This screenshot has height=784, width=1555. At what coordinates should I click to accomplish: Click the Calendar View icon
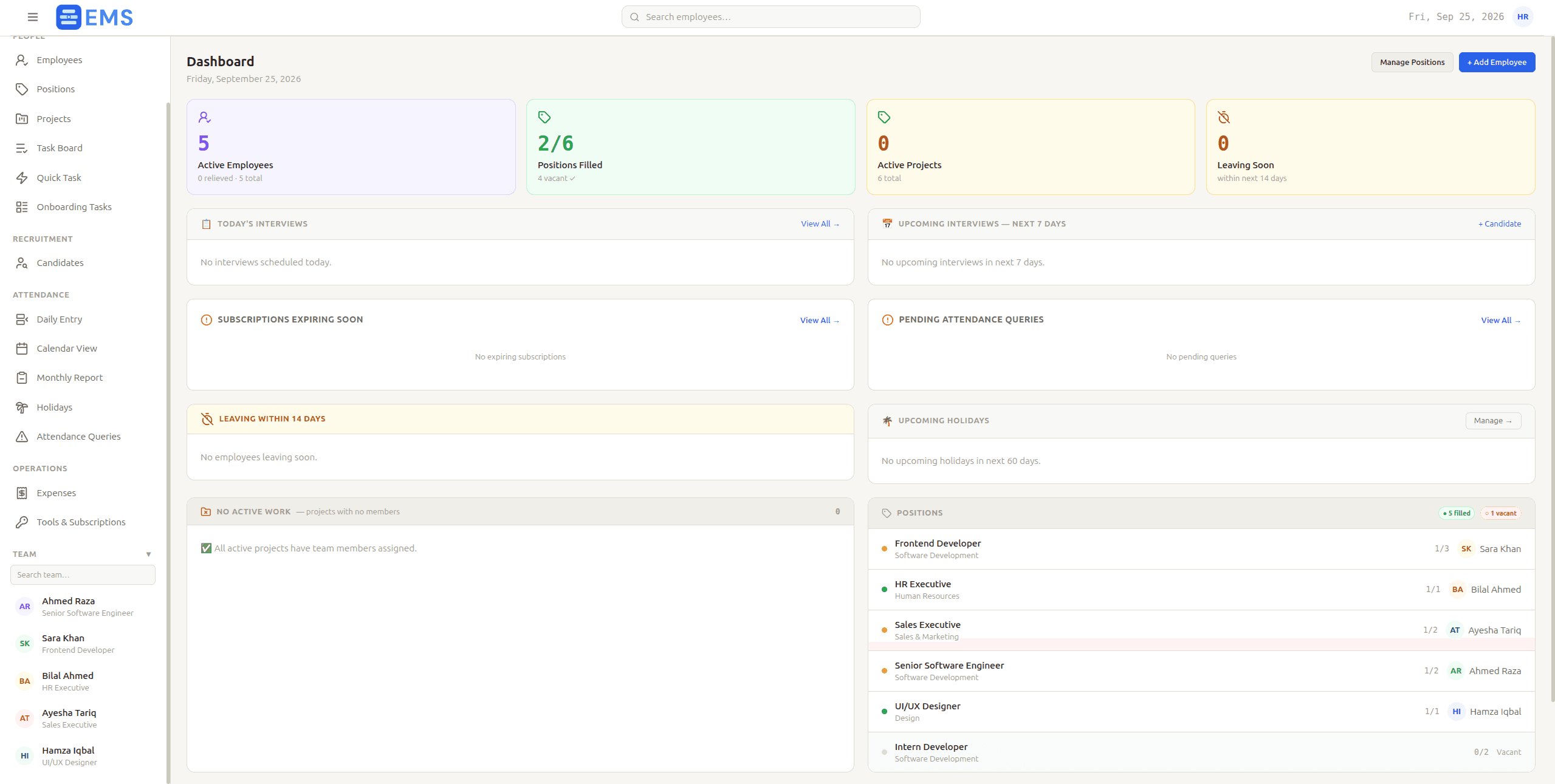click(x=22, y=349)
